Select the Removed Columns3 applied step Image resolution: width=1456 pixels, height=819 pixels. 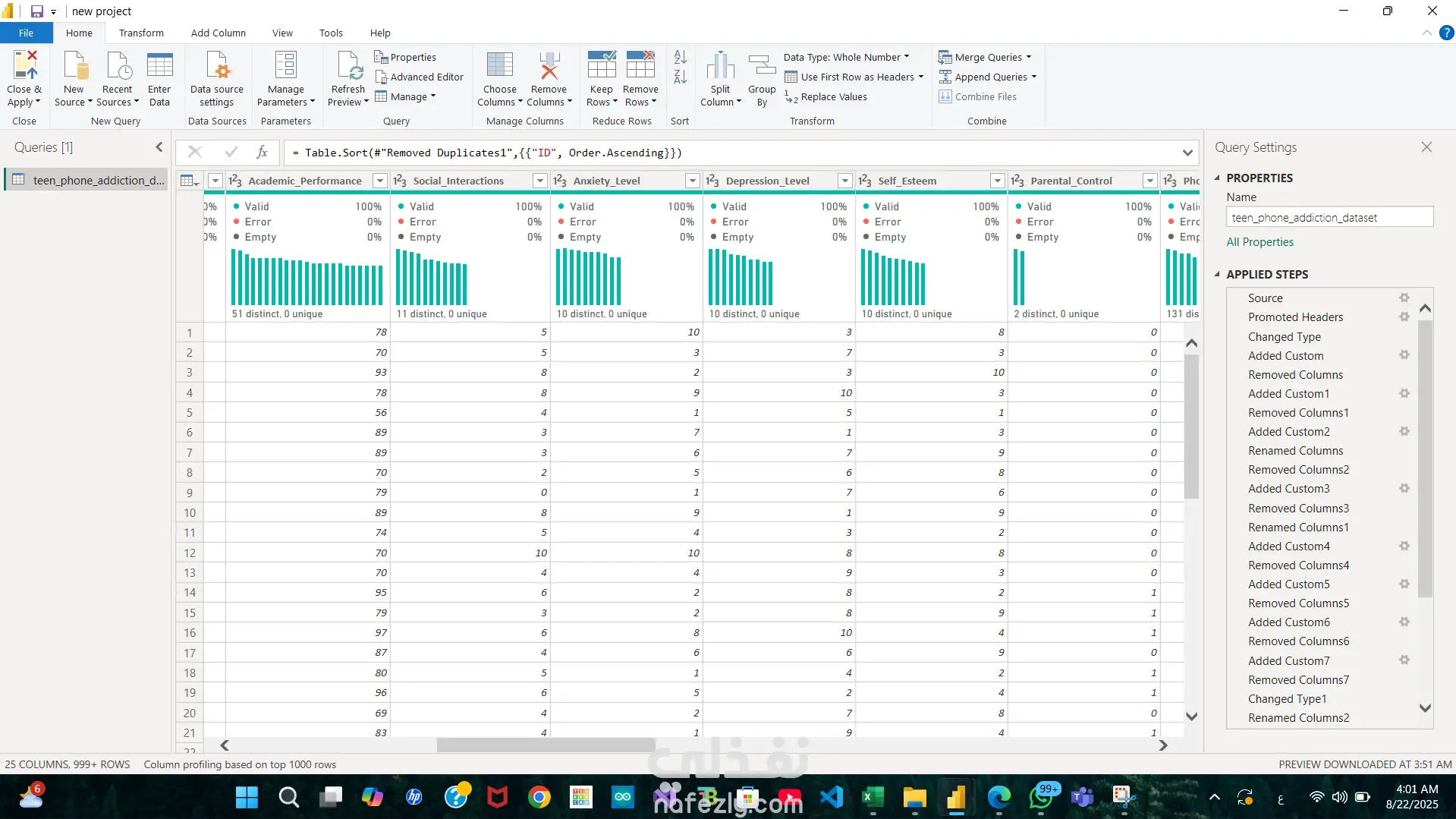coord(1298,508)
